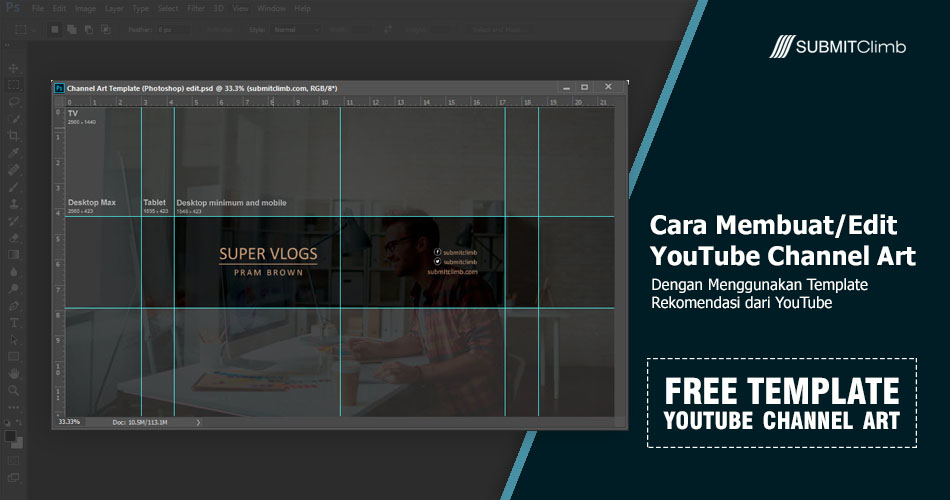Viewport: 950px width, 500px height.
Task: Select the Rectangular Marquee tool in the toolbox
Action: click(x=13, y=85)
